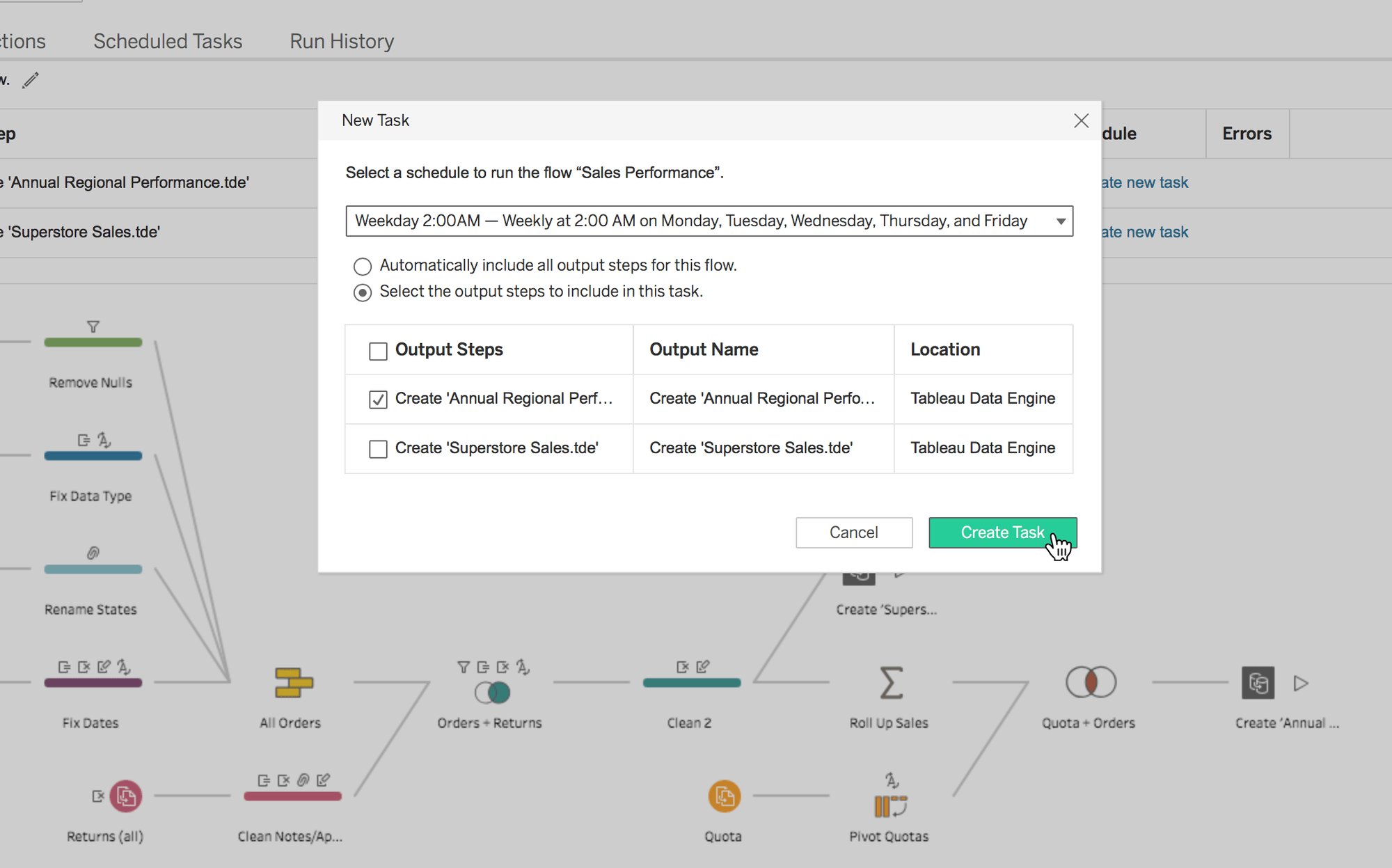The image size is (1392, 868).
Task: Click the pencil edit icon near top left
Action: pos(31,80)
